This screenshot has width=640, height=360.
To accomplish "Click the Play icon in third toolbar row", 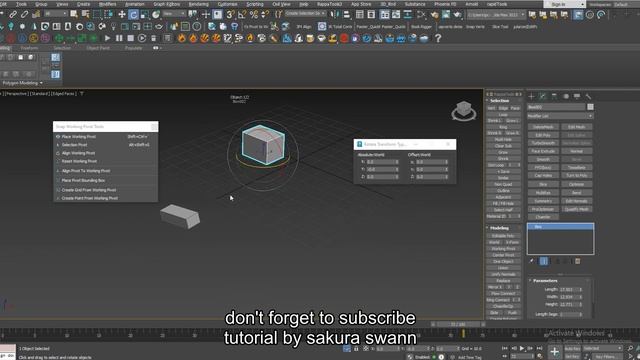I will 107,38.
